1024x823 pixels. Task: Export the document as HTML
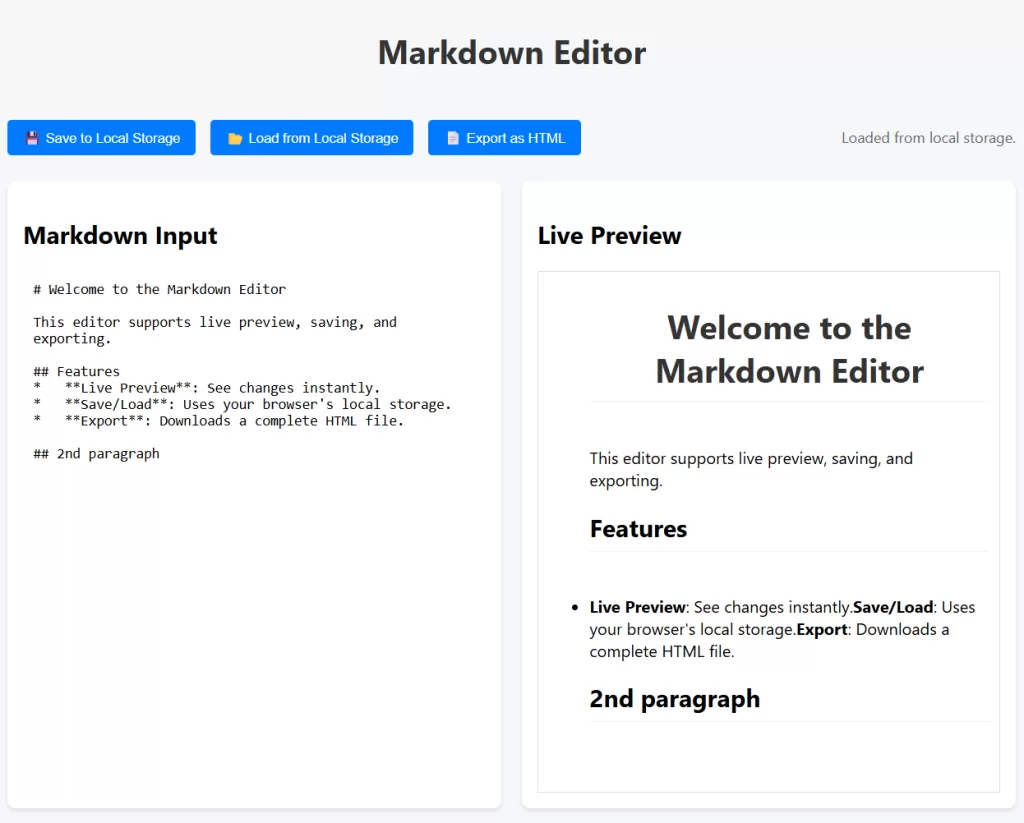pyautogui.click(x=504, y=137)
